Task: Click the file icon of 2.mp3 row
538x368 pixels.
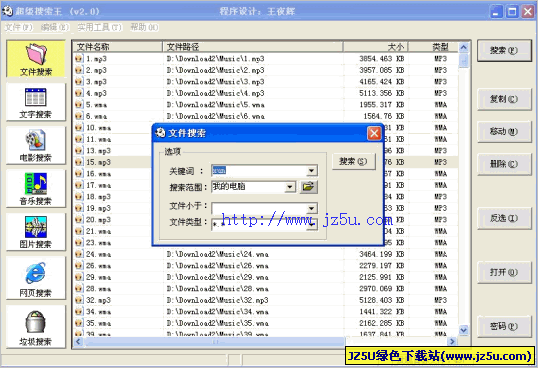Action: [x=79, y=70]
